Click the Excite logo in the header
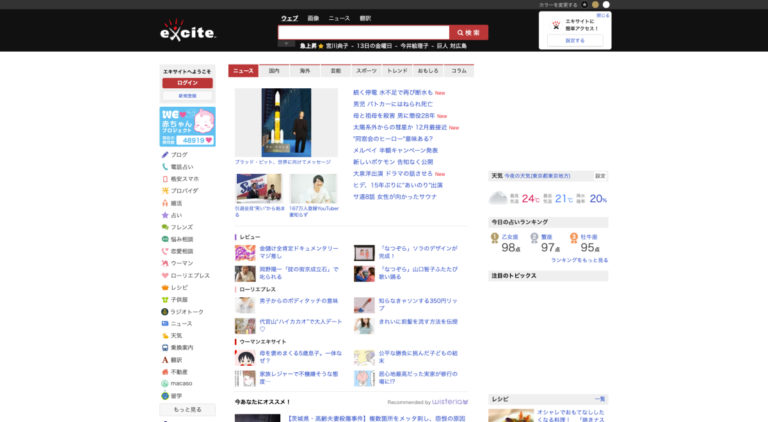The image size is (768, 422). (188, 31)
